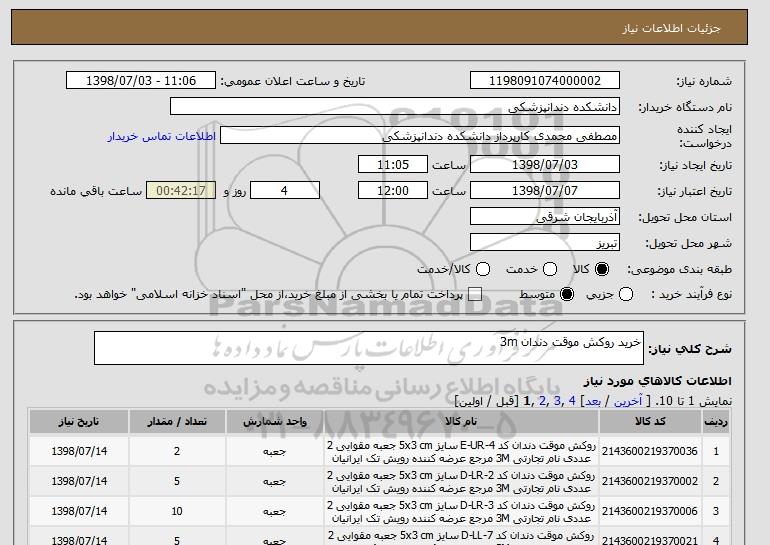Viewport: 770px width, 545px height.
Task: Click the آخرین pagination link
Action: pos(628,401)
